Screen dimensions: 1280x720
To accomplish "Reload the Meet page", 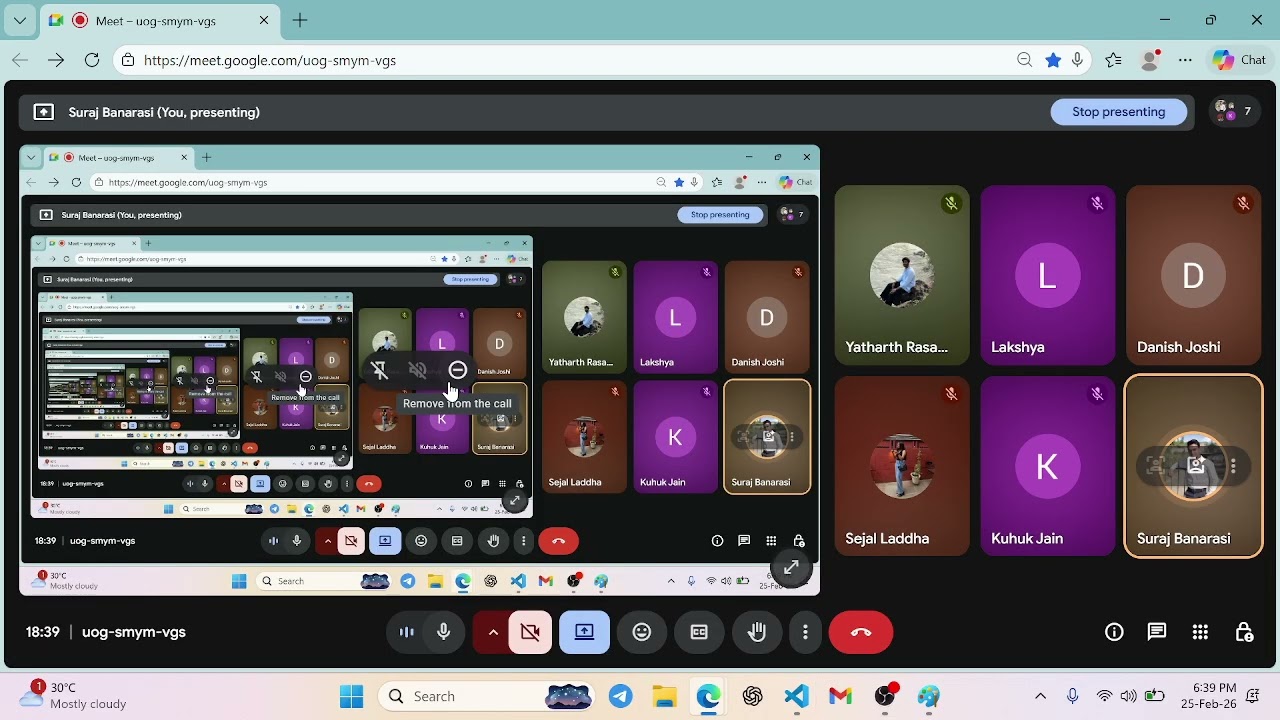I will pyautogui.click(x=92, y=60).
